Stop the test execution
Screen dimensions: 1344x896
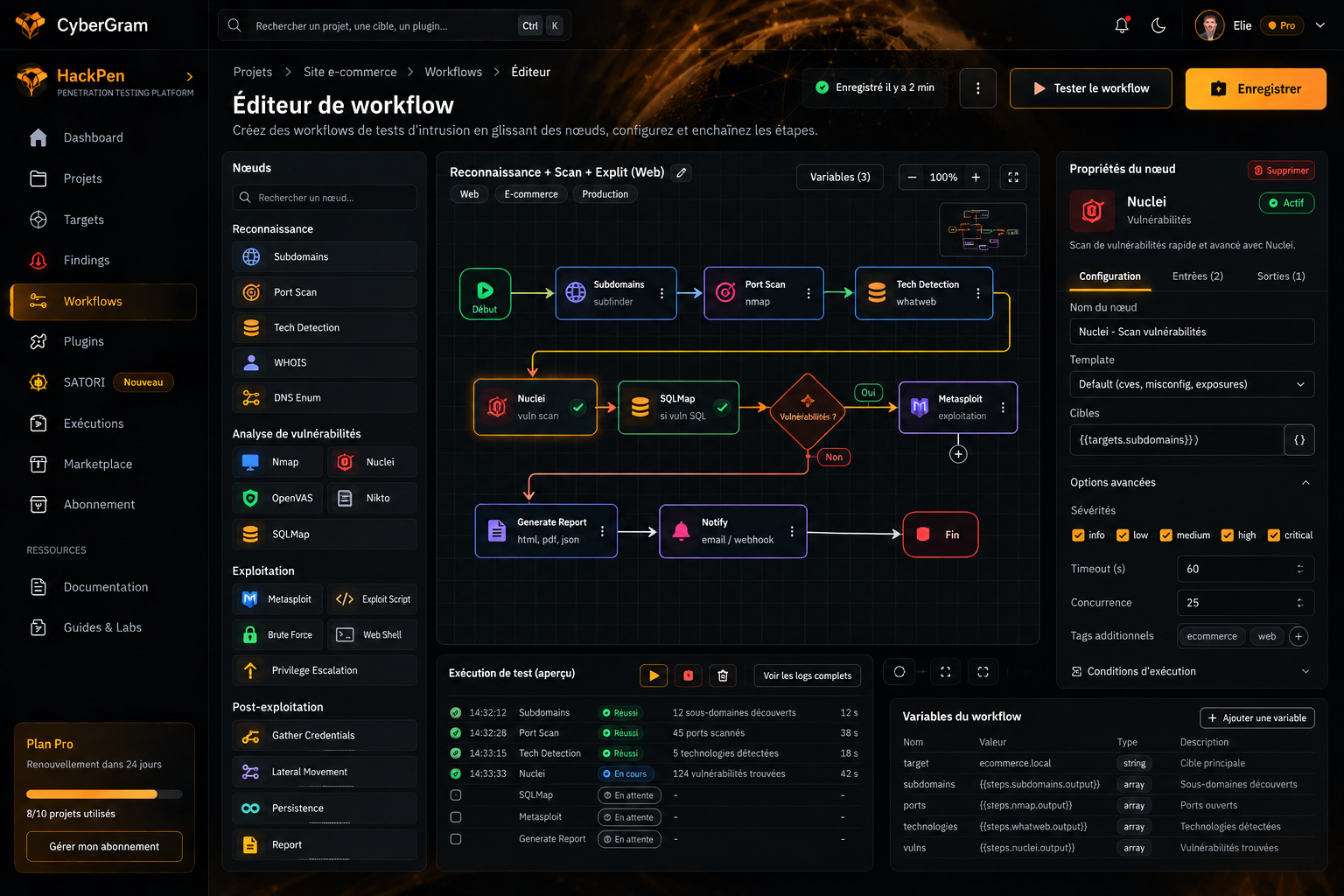[688, 675]
